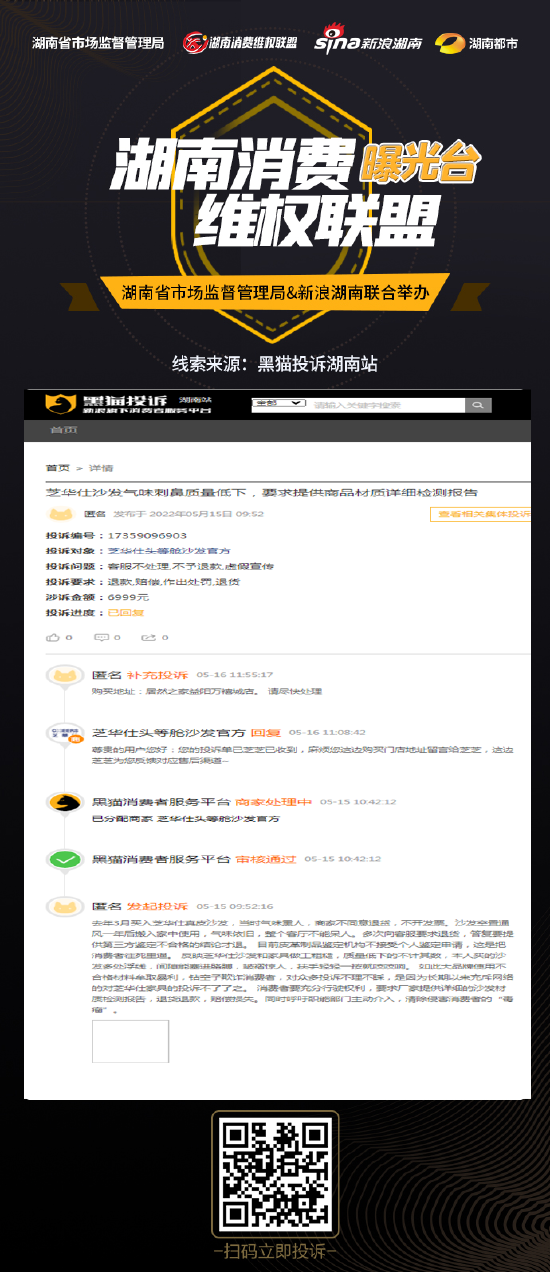Click the complaint title about 芝华仕沙发

(x=261, y=493)
